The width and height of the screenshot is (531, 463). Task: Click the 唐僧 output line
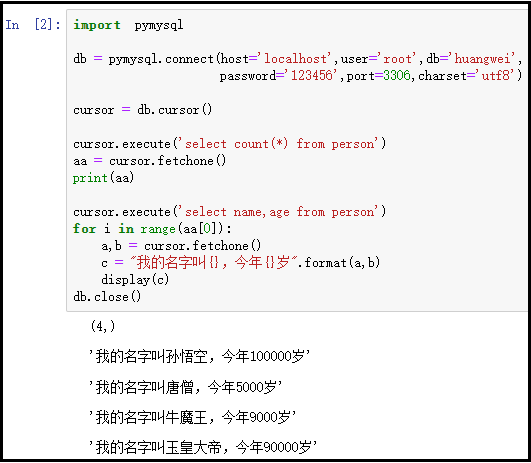pyautogui.click(x=186, y=387)
